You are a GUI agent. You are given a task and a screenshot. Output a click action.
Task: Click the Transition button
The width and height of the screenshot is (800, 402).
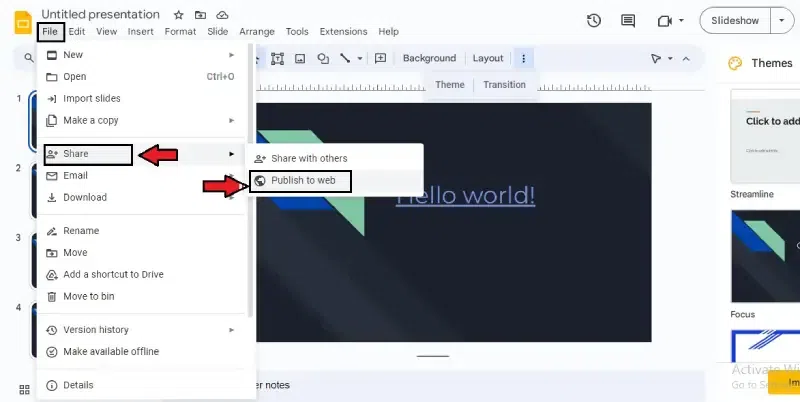(504, 85)
